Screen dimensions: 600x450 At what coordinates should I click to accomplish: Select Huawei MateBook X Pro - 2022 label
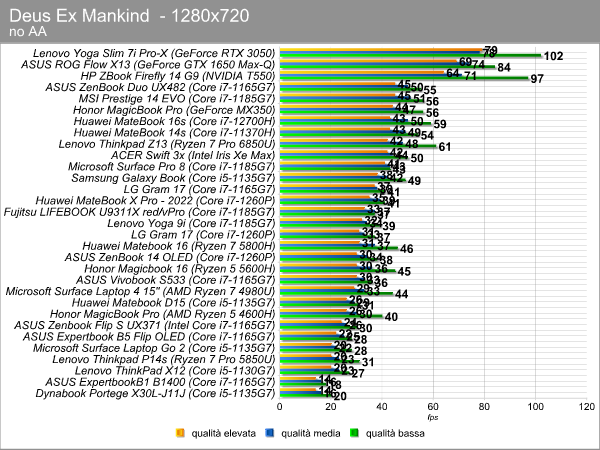tap(155, 201)
